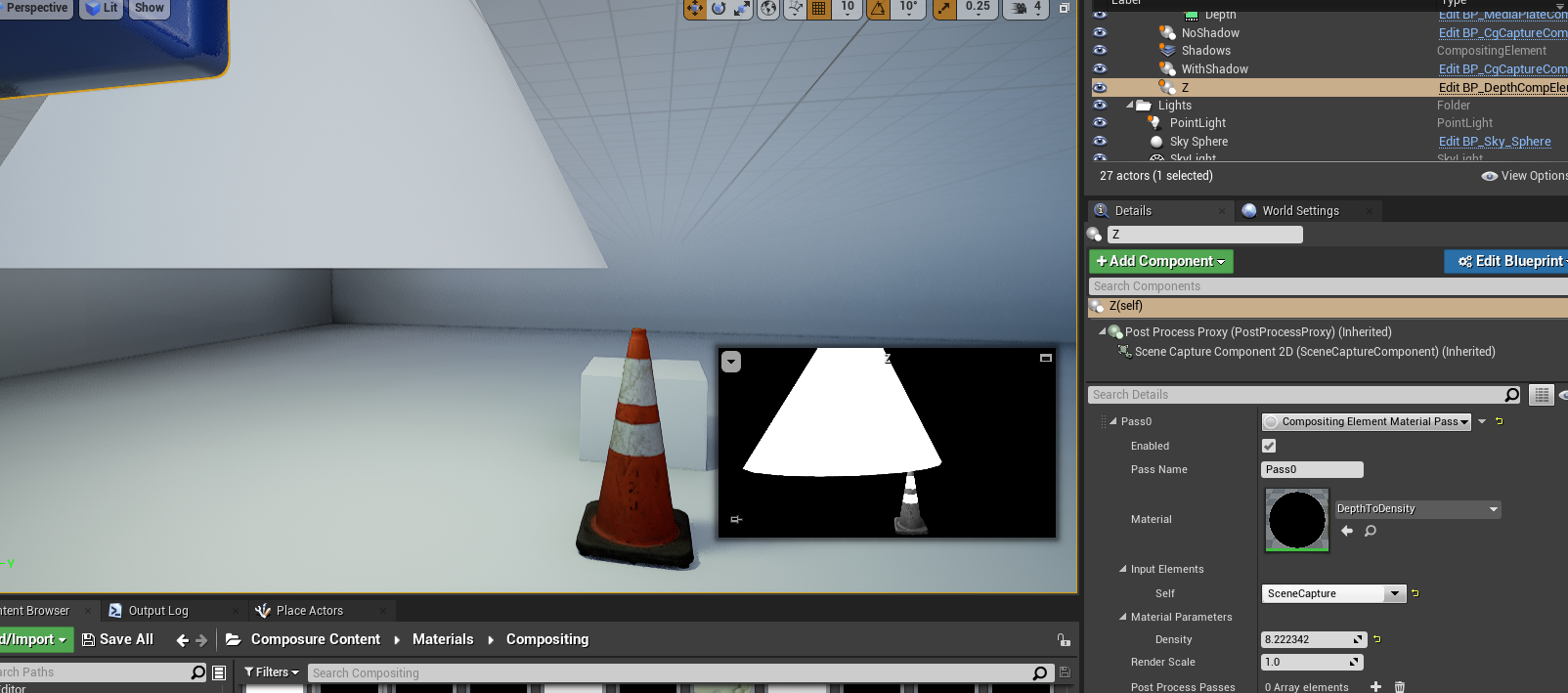Open the DepthToDensity material dropdown
Viewport: 1568px width, 693px height.
(x=1416, y=509)
